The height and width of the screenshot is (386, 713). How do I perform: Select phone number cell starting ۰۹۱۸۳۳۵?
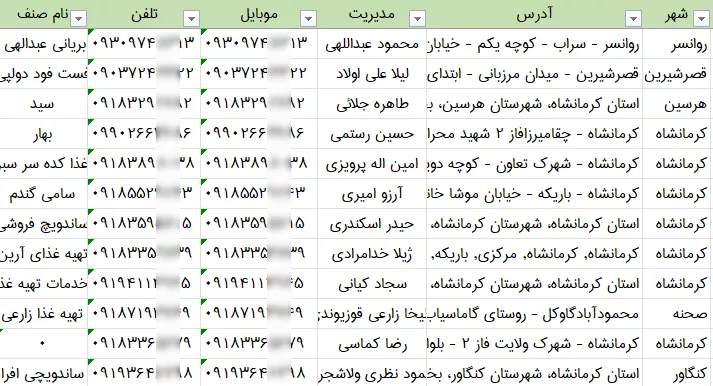(x=144, y=254)
